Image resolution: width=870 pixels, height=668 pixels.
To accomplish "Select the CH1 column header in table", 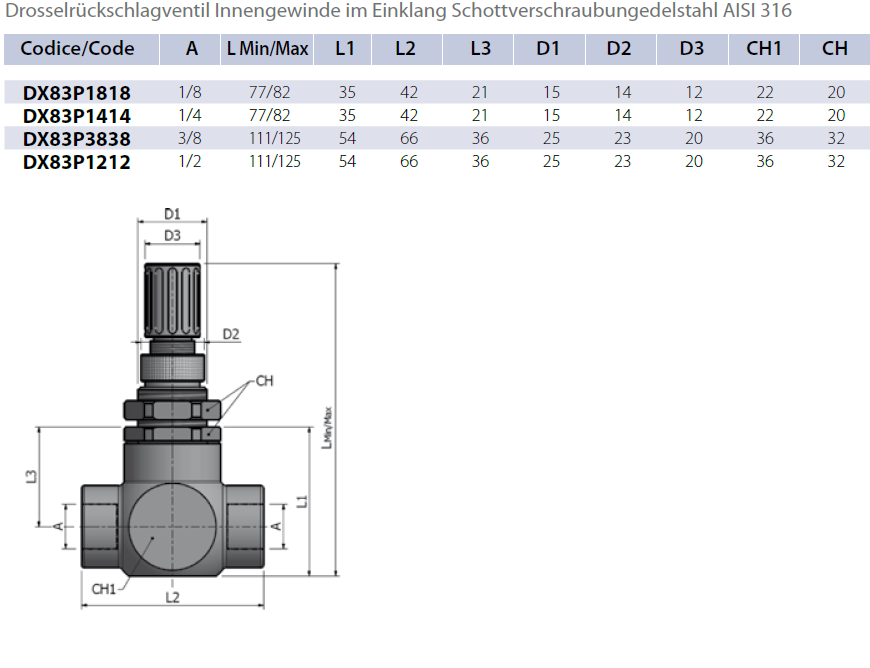I will coord(764,49).
